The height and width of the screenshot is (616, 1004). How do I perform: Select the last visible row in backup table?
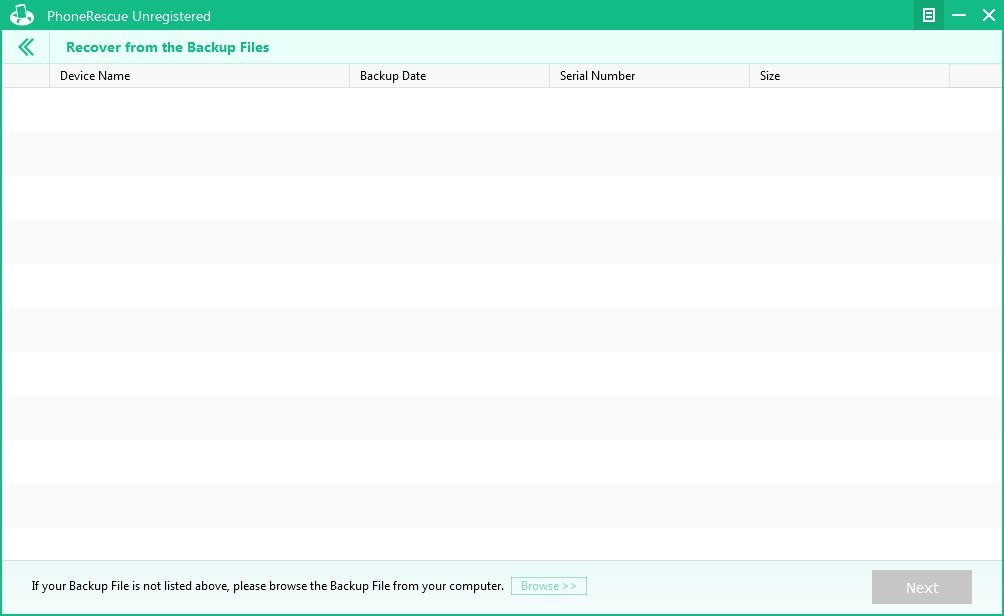click(500, 544)
